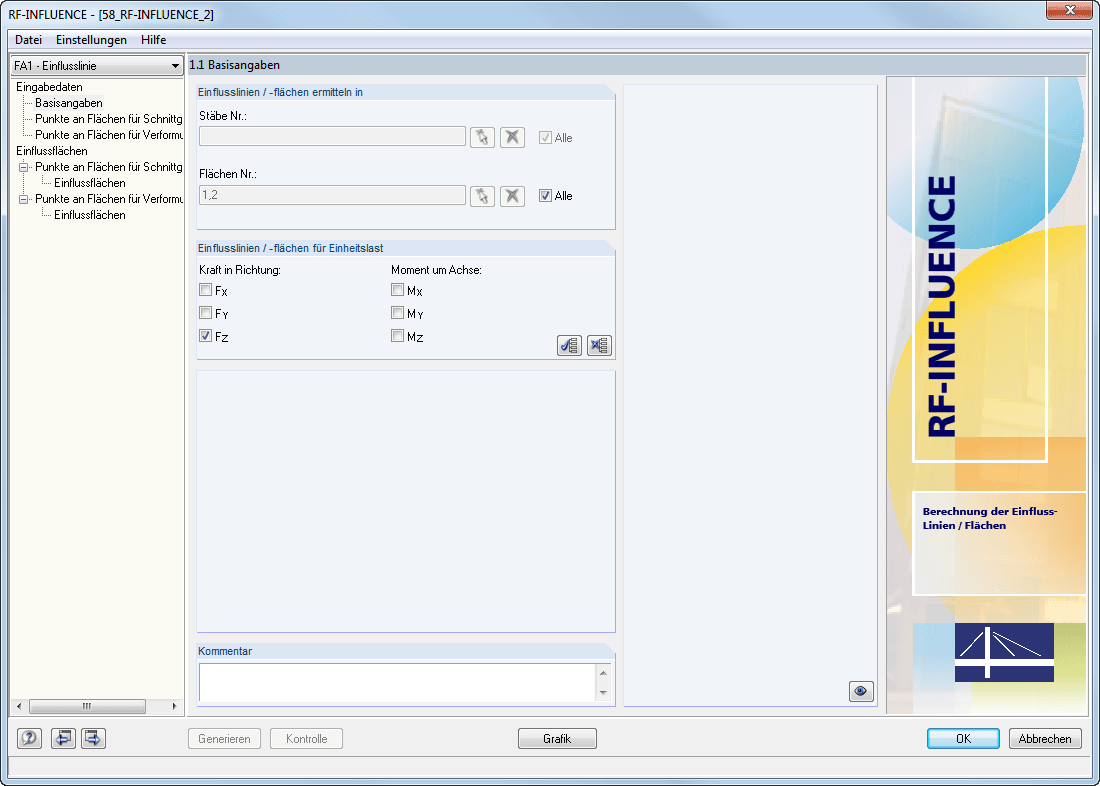
Task: Open help with the question mark icon
Action: 29,738
